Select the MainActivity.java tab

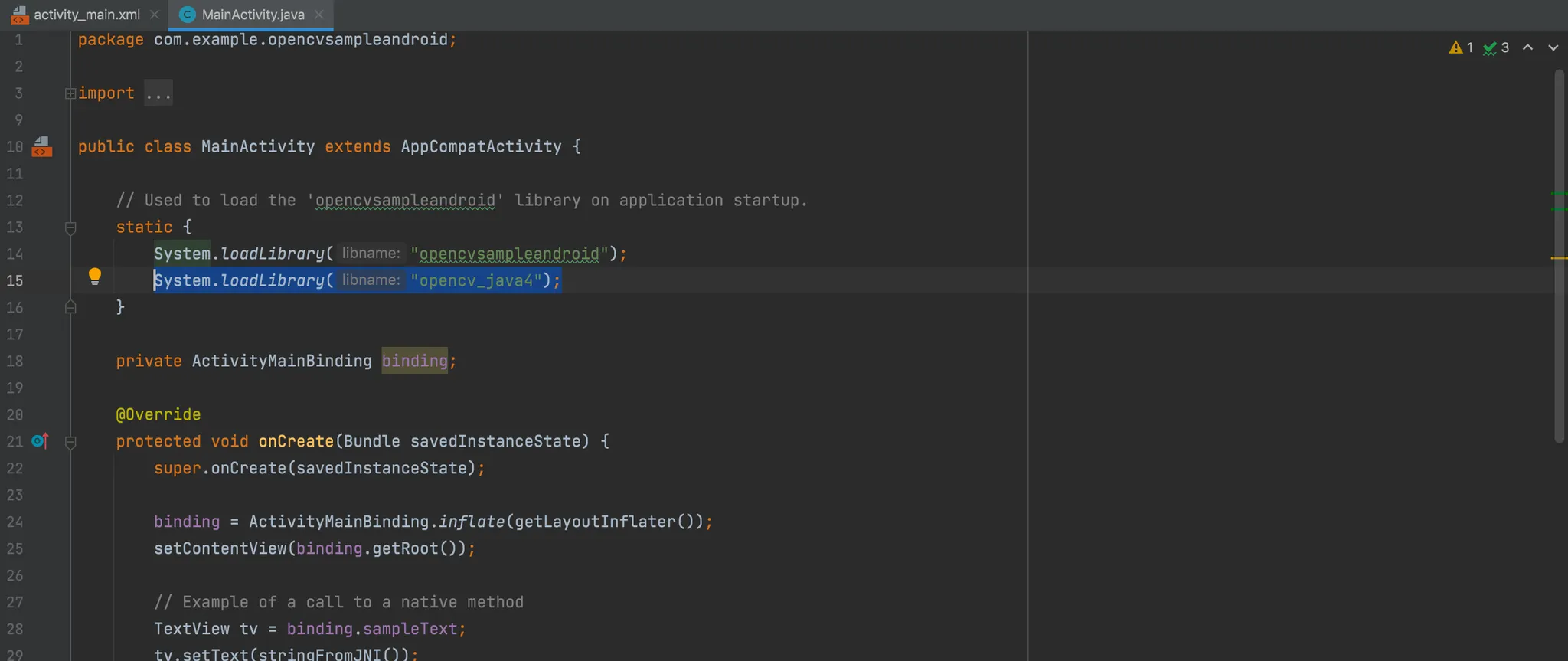253,15
